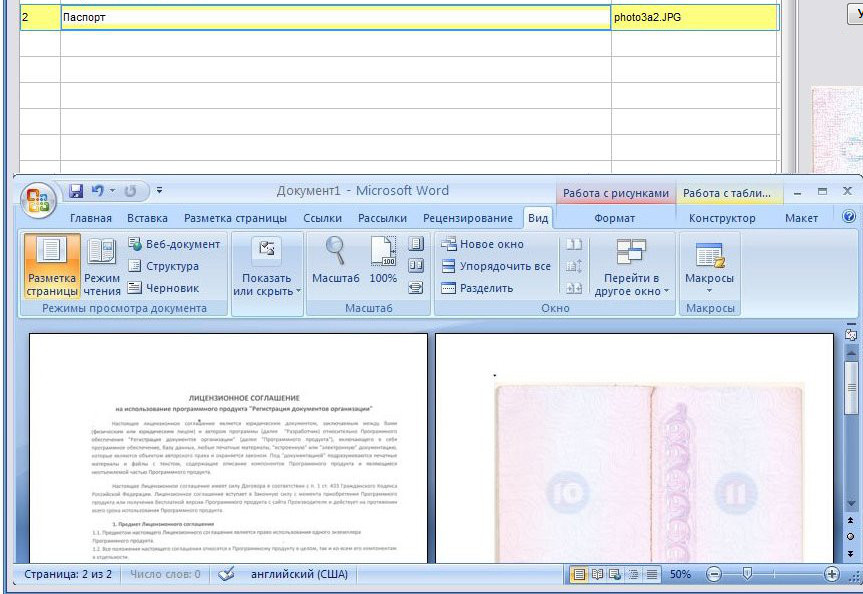Undo the last action in Word
The image size is (863, 594).
point(97,190)
